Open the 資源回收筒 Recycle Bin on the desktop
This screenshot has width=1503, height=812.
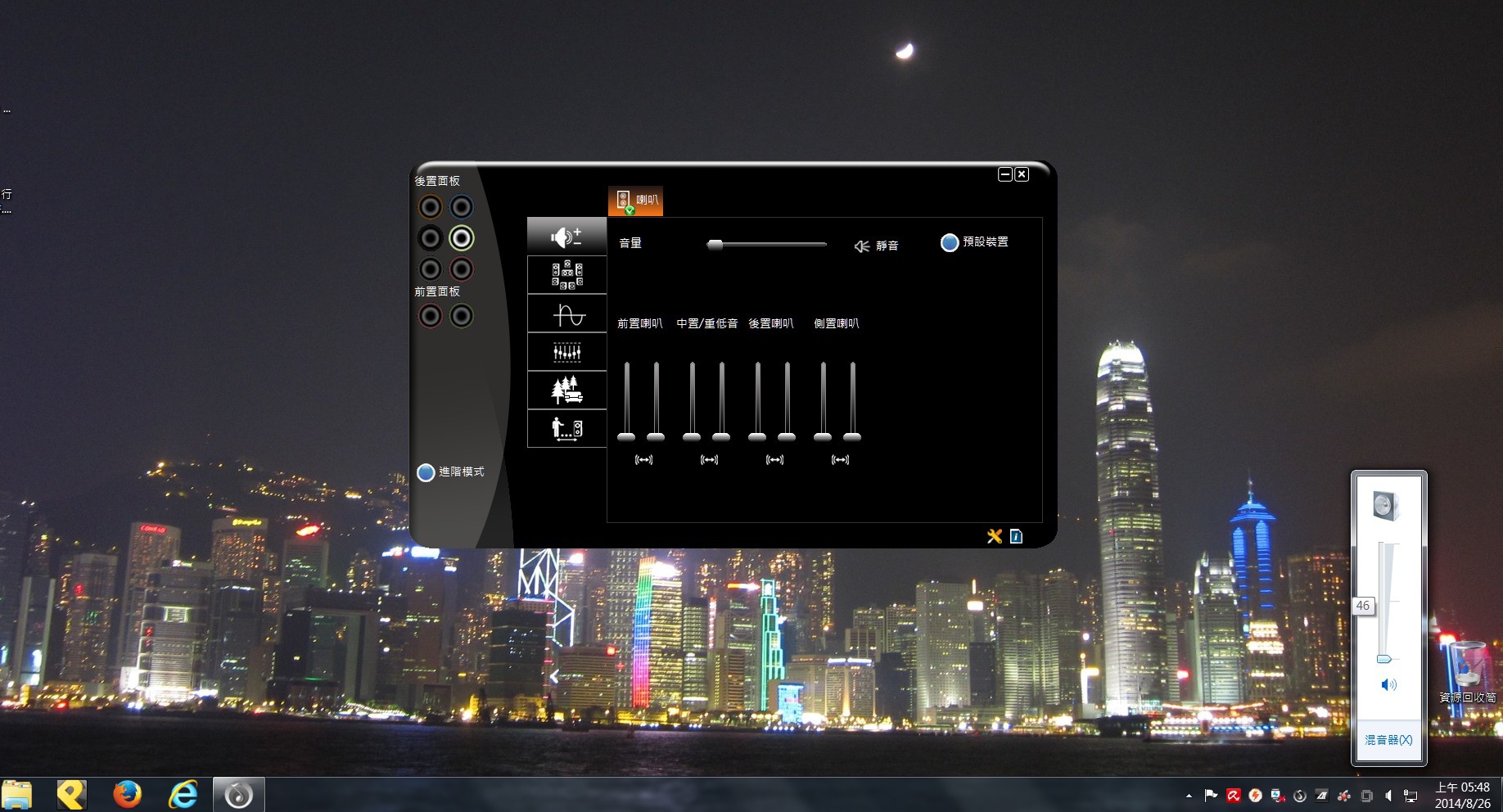[1468, 673]
